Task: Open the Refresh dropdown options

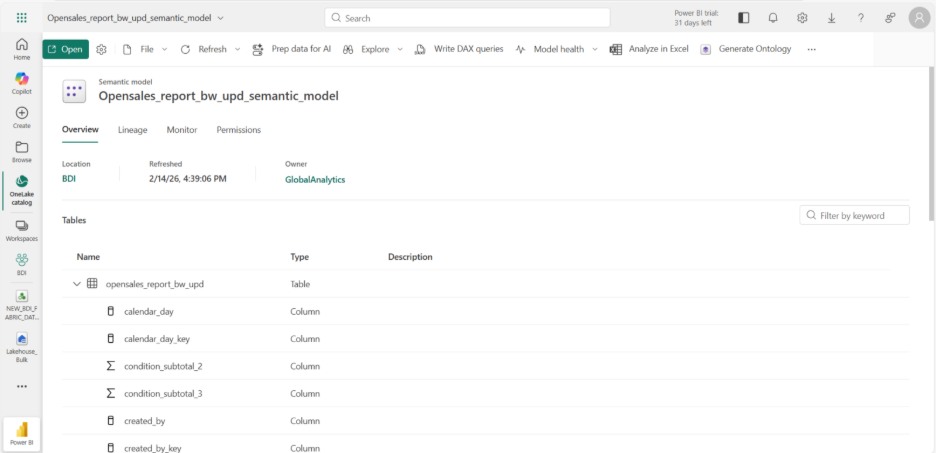Action: (235, 49)
